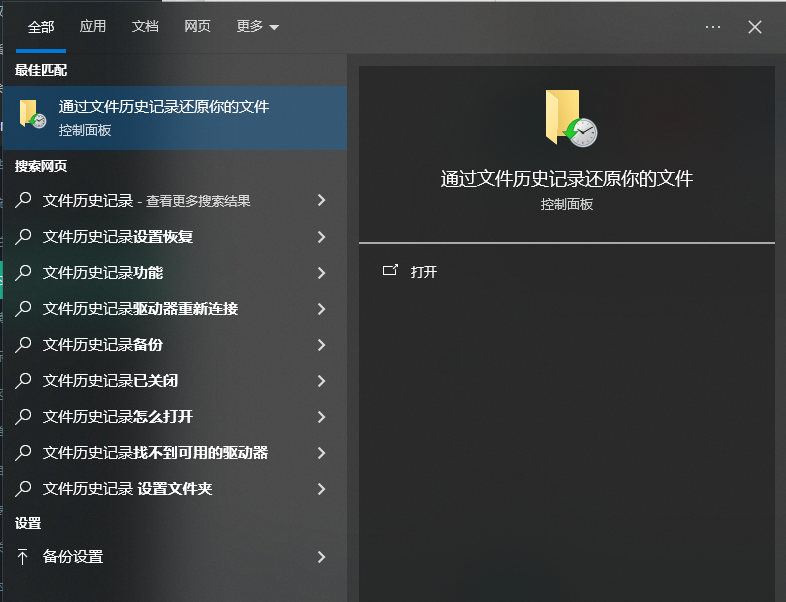Open the 更多 dropdown menu

(257, 26)
